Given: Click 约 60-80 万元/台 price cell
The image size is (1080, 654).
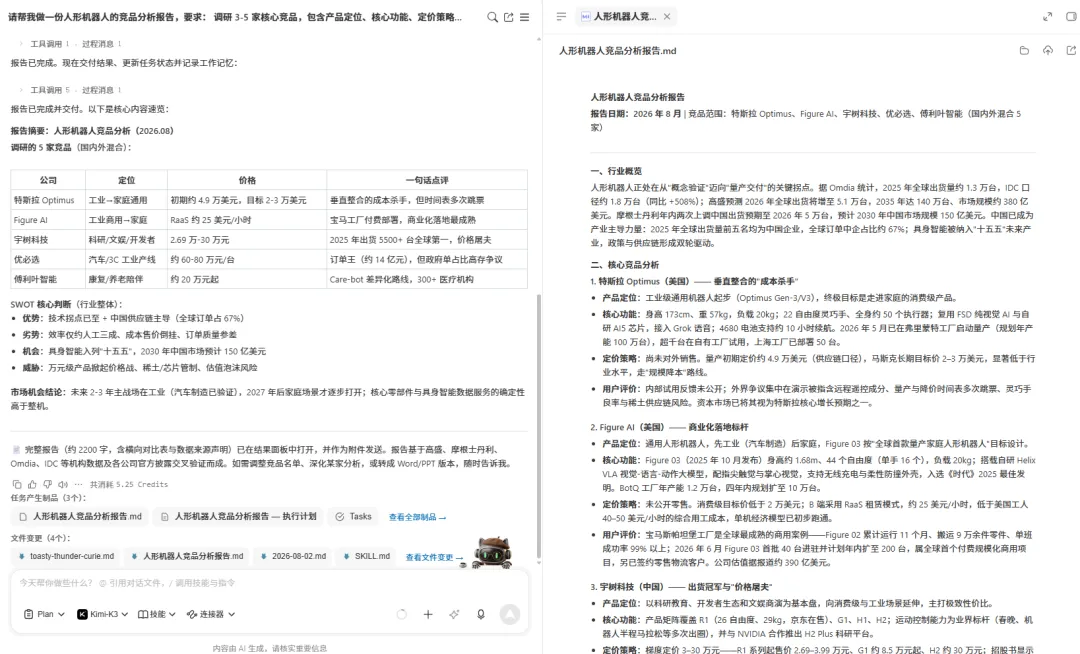Looking at the screenshot, I should tap(247, 260).
